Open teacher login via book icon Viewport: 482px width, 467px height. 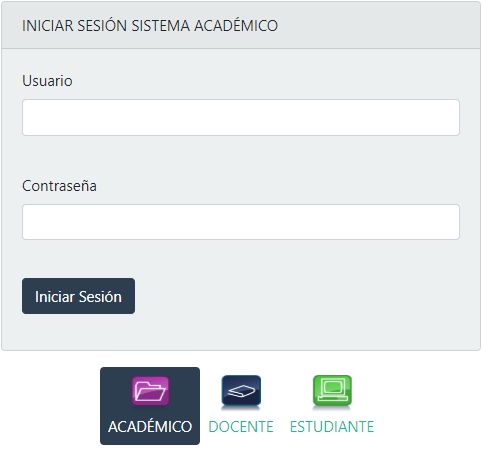(x=241, y=391)
